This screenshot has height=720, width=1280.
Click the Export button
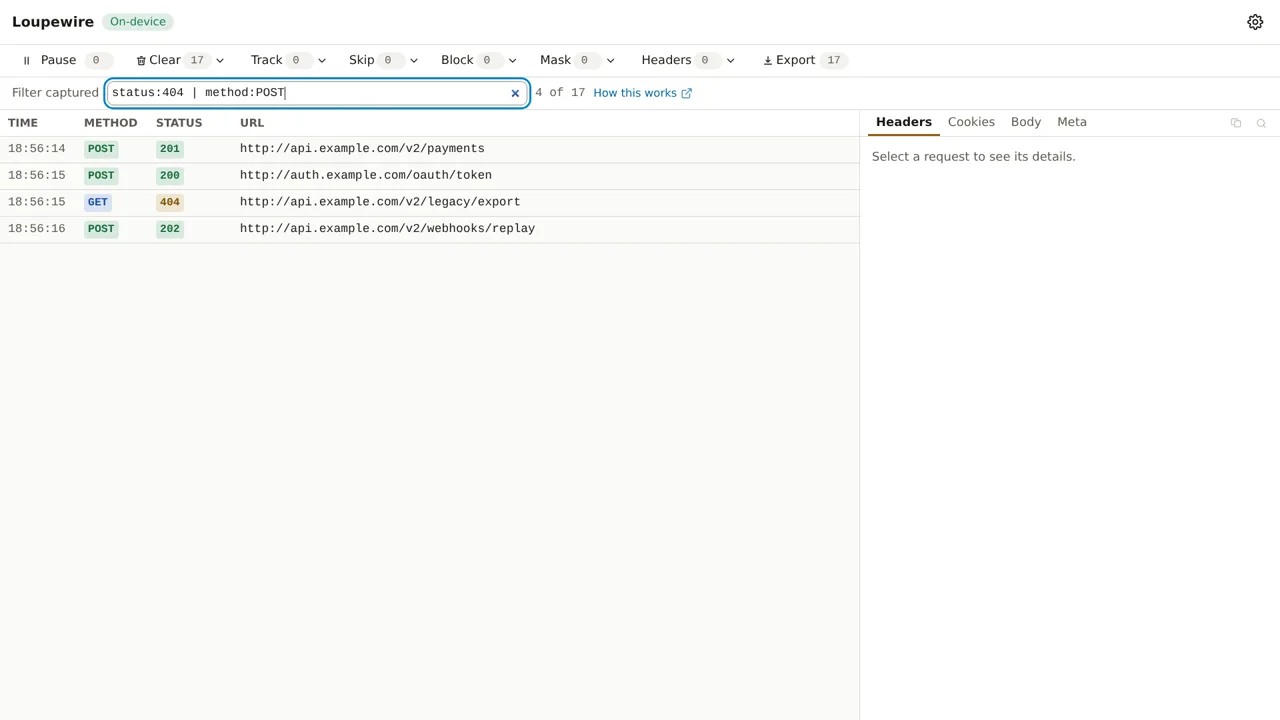click(x=805, y=60)
